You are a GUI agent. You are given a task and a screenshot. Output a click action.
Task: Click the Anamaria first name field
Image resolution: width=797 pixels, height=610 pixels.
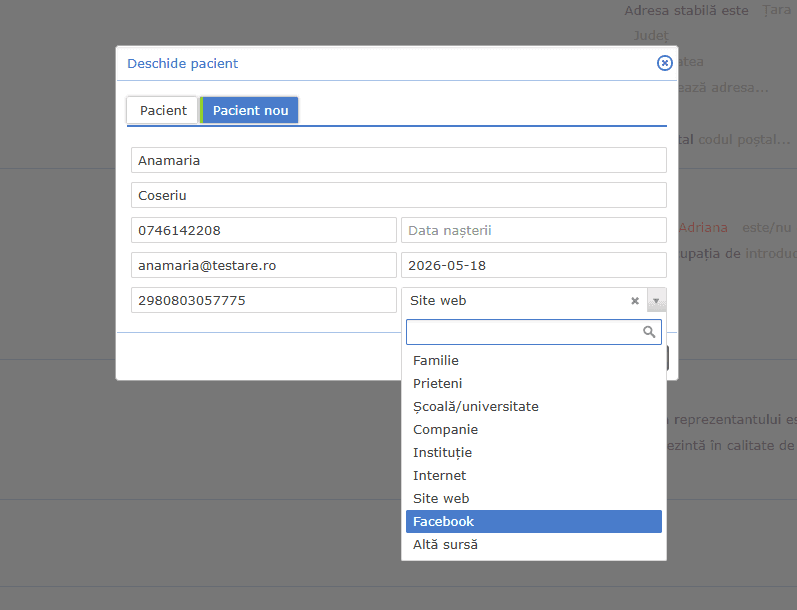coord(398,160)
